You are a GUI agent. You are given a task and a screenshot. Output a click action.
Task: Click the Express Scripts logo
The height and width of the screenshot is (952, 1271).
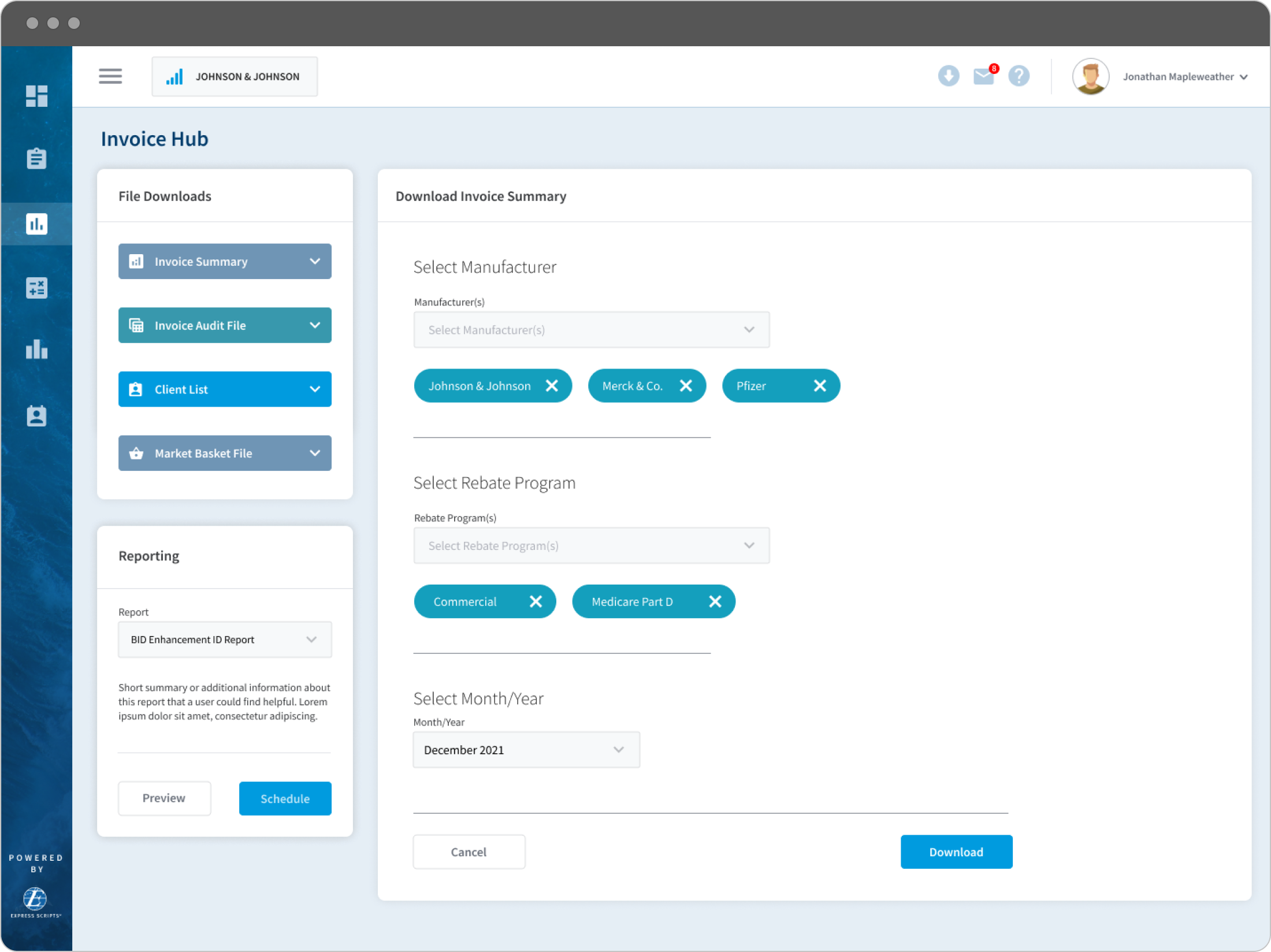pyautogui.click(x=35, y=902)
